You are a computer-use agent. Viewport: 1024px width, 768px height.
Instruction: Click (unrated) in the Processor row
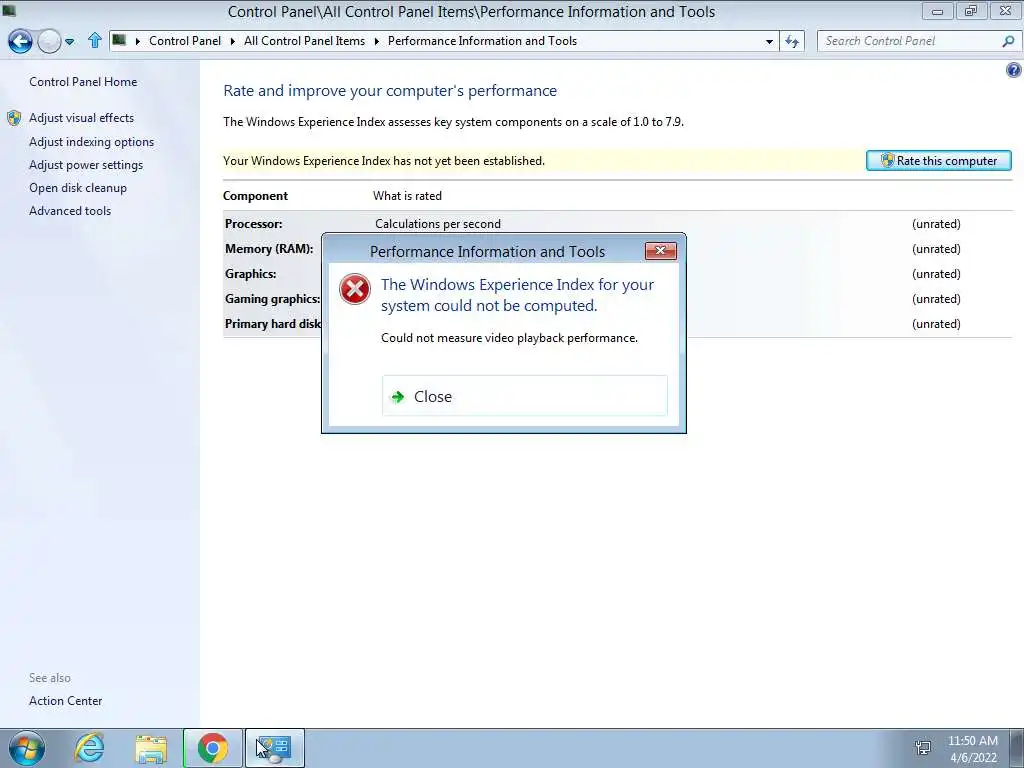pos(936,223)
